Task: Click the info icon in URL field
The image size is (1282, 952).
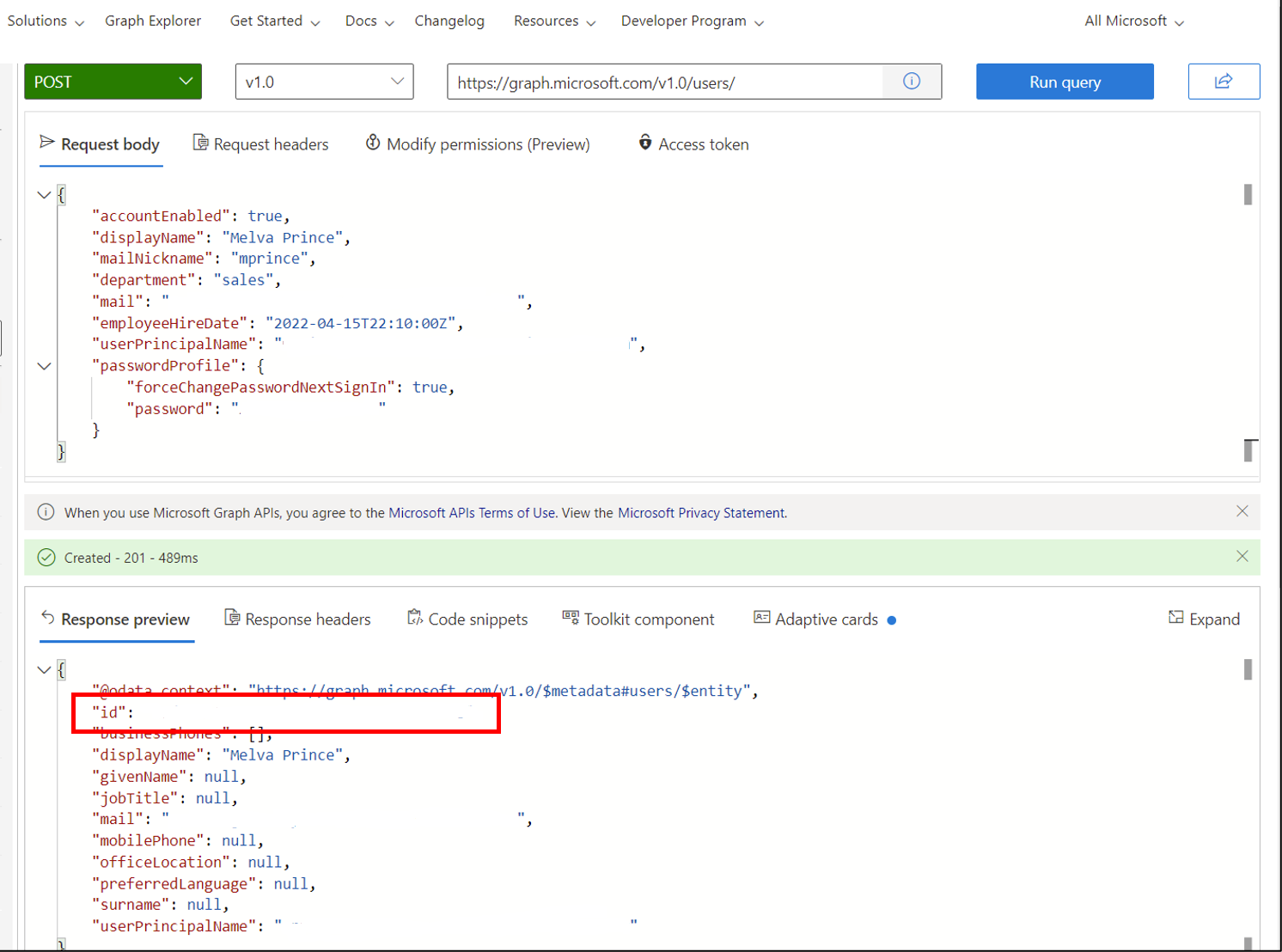Action: [x=912, y=82]
